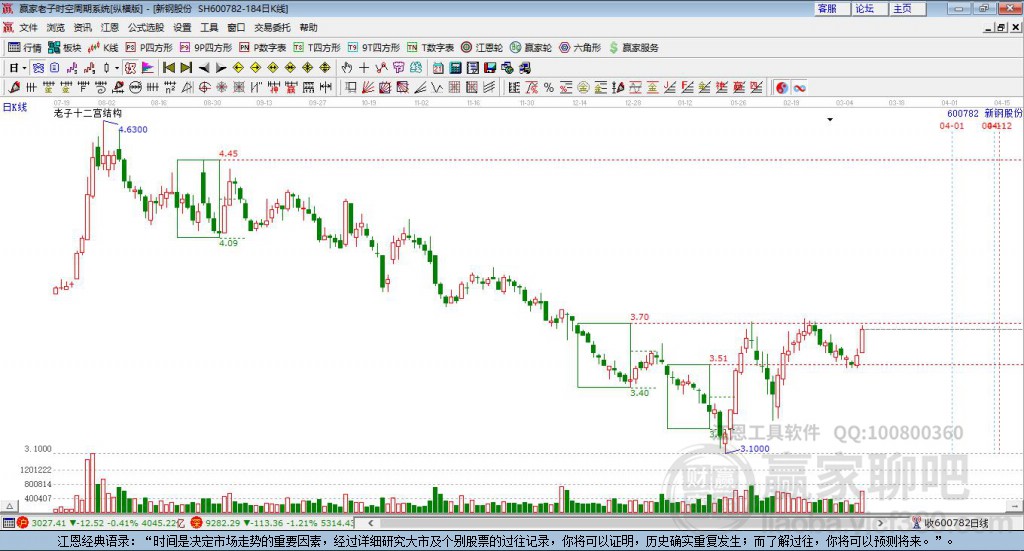Open the 资讯 menu
1024x551 pixels.
82,27
